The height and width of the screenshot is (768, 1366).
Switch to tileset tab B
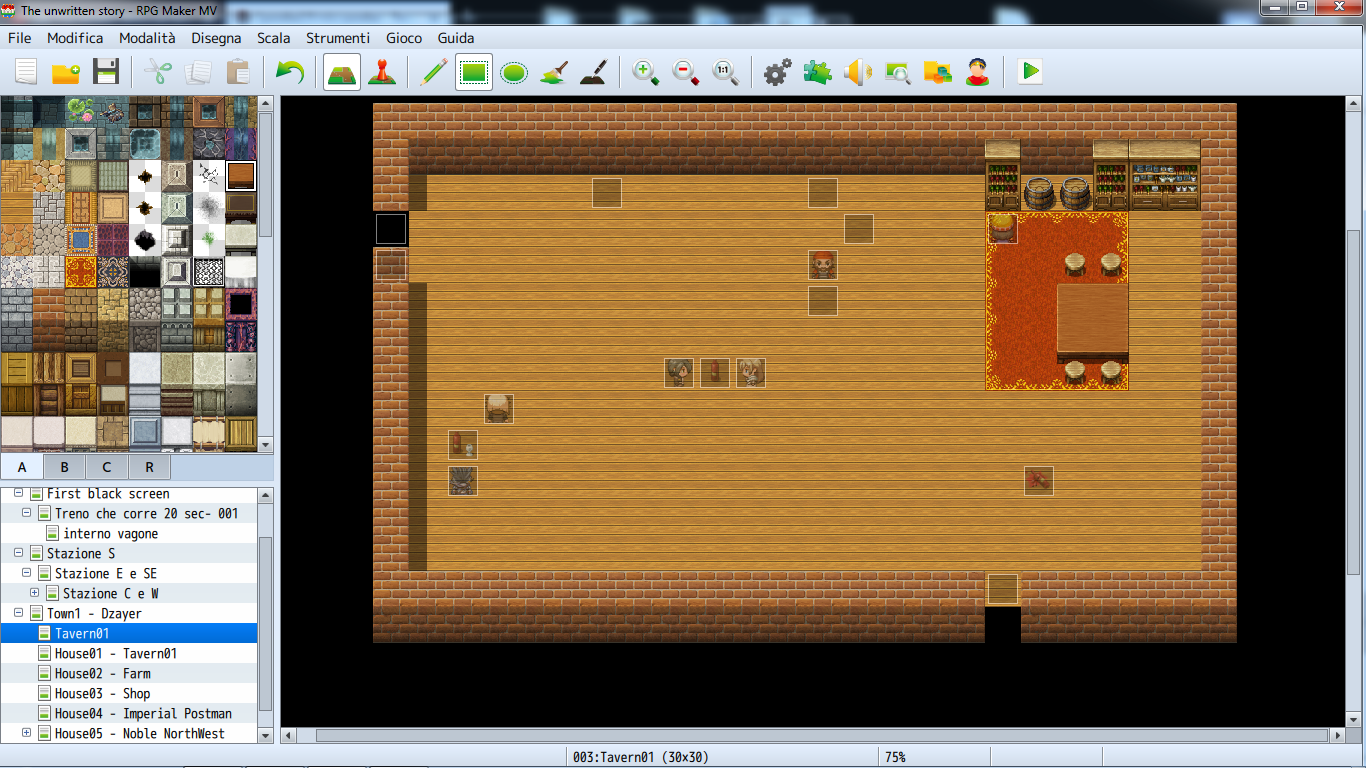click(x=64, y=467)
